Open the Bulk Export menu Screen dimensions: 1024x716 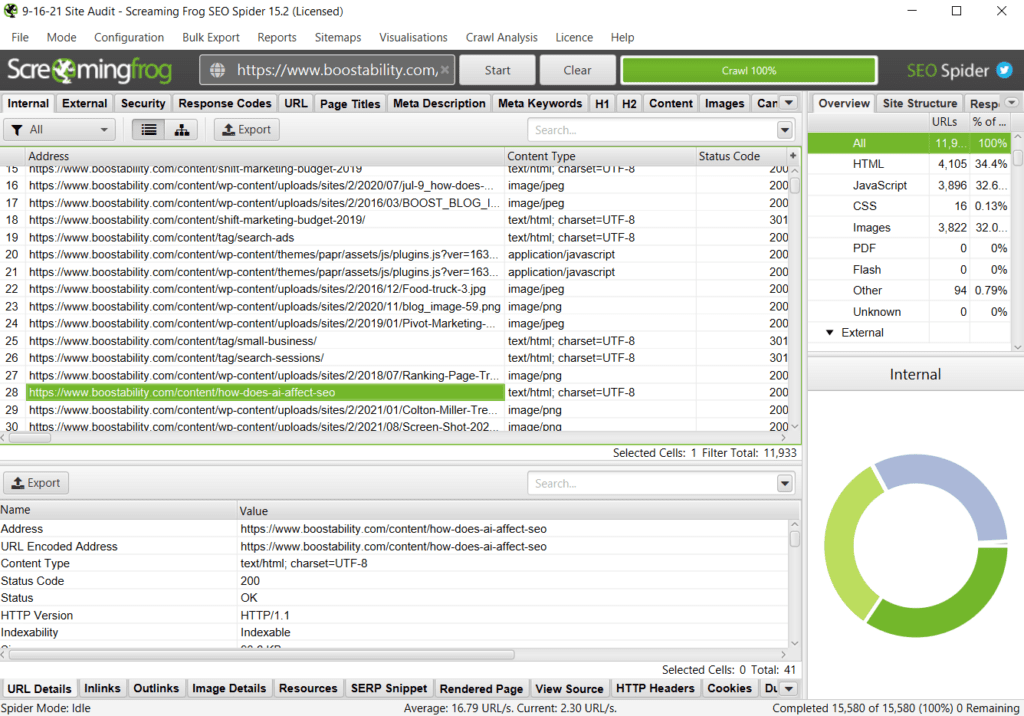211,37
